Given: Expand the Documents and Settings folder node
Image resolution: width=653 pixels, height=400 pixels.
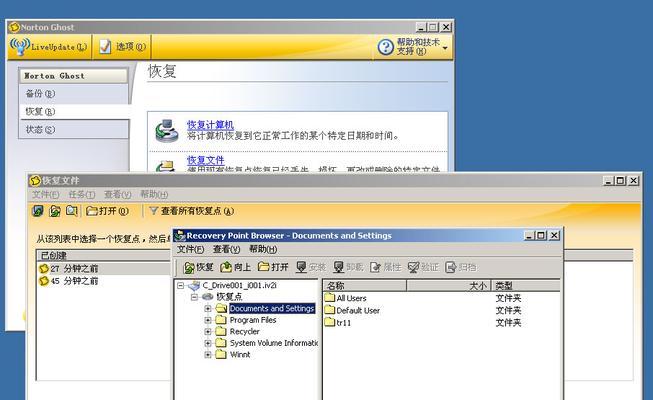Looking at the screenshot, I should coord(208,309).
